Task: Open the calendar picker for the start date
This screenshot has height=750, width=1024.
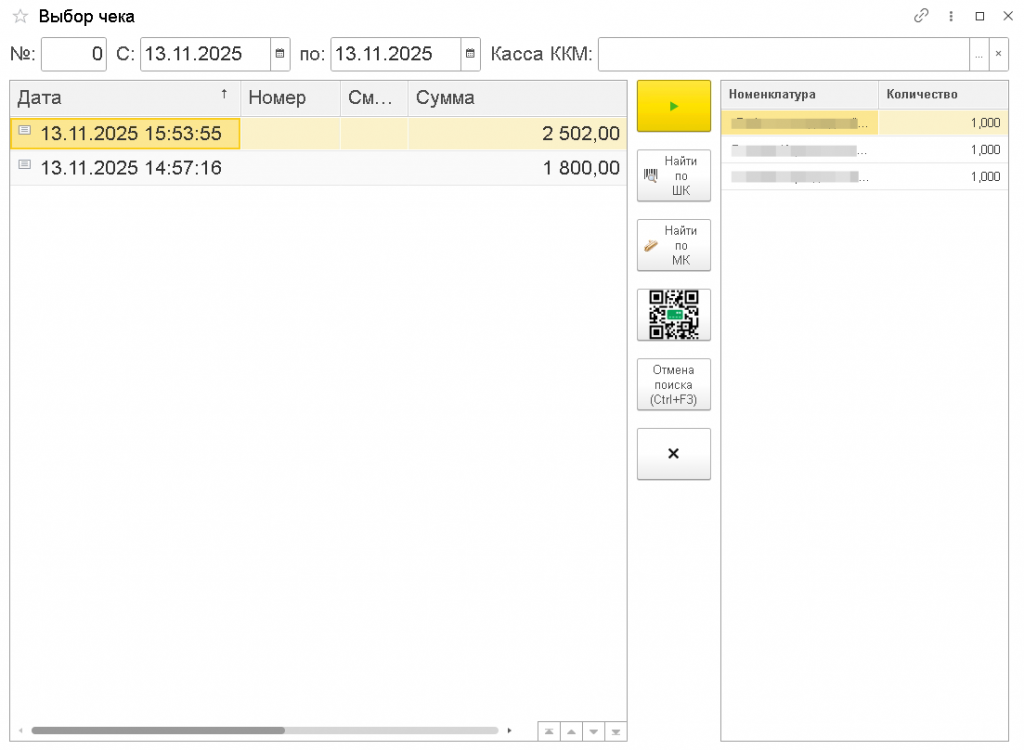Action: point(280,54)
